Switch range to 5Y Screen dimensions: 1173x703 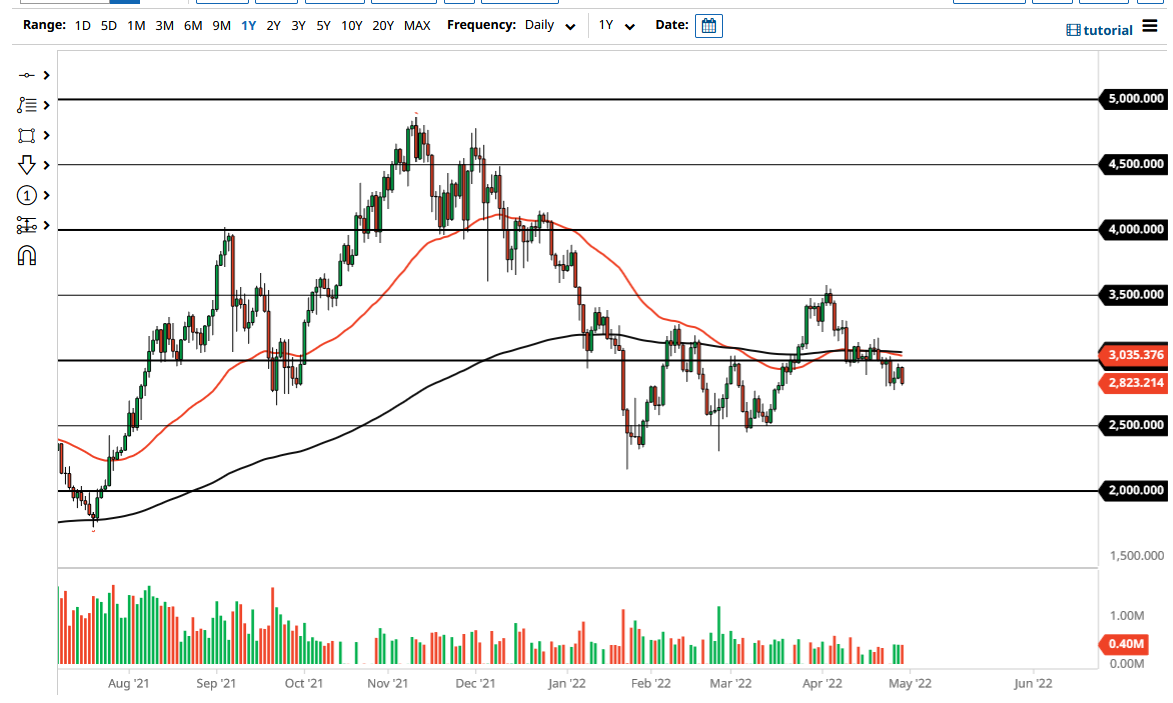322,25
